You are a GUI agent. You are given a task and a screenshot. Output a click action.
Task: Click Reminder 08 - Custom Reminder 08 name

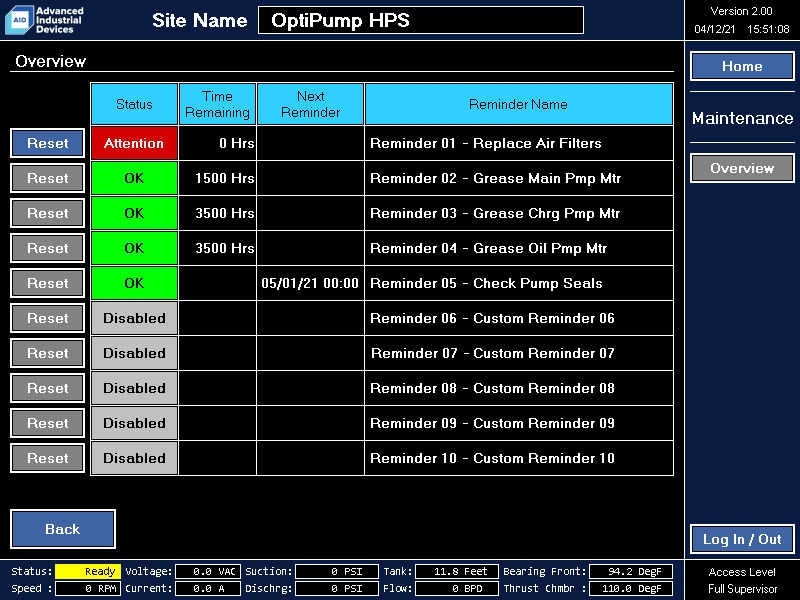519,388
